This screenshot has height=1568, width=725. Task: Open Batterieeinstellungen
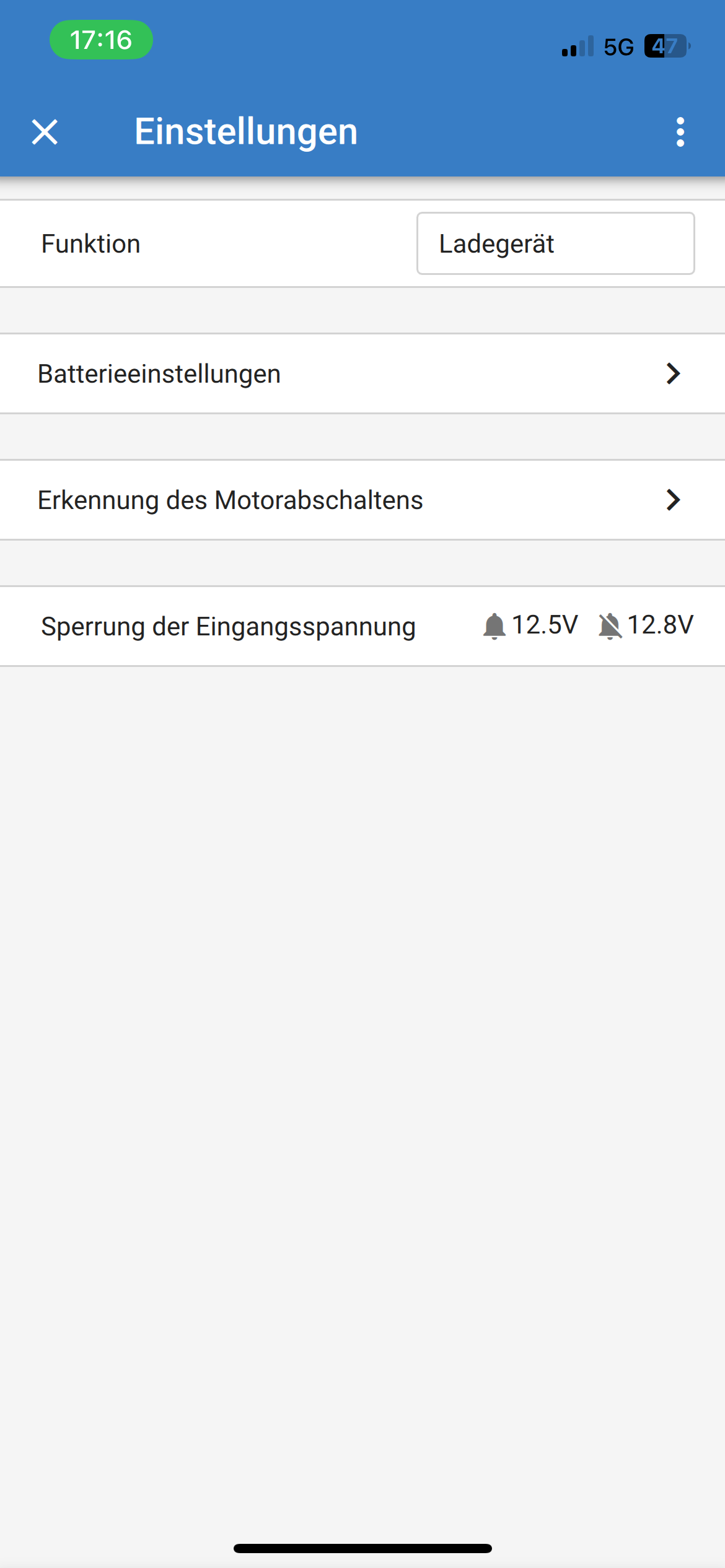click(160, 374)
